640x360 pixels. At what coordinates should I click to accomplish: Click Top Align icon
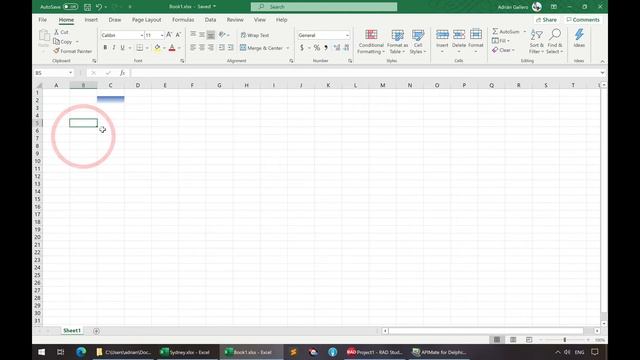[193, 35]
